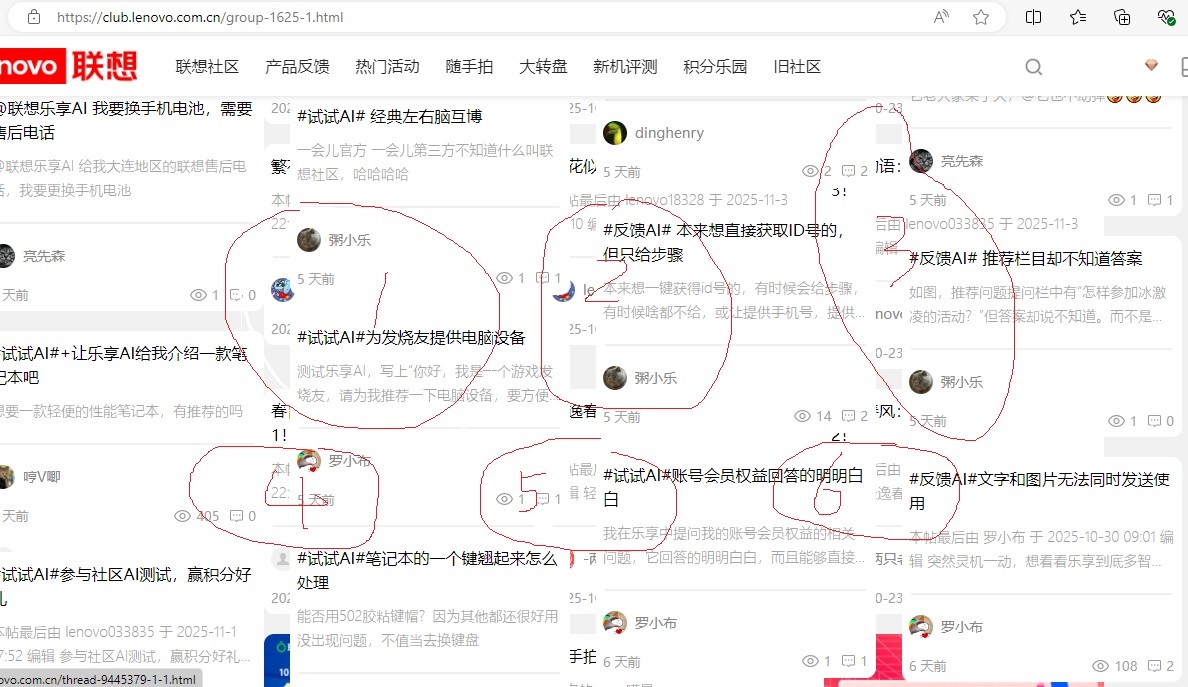Click the Lenovo 联想 logo
The width and height of the screenshot is (1188, 687).
click(68, 66)
